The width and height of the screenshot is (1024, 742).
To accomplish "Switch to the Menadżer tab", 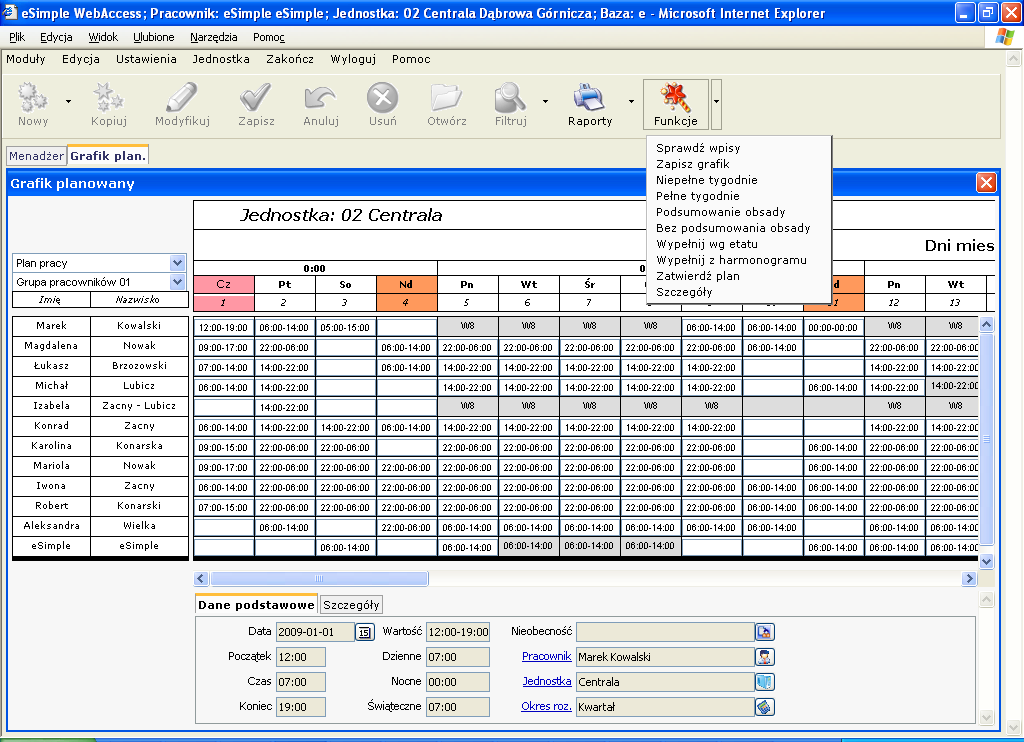I will [37, 155].
